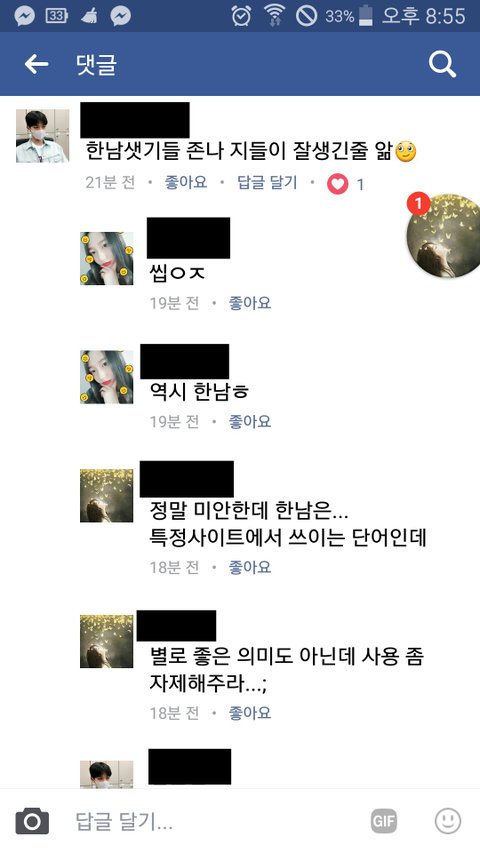Like the reply ending with 자제해주라

(x=250, y=713)
